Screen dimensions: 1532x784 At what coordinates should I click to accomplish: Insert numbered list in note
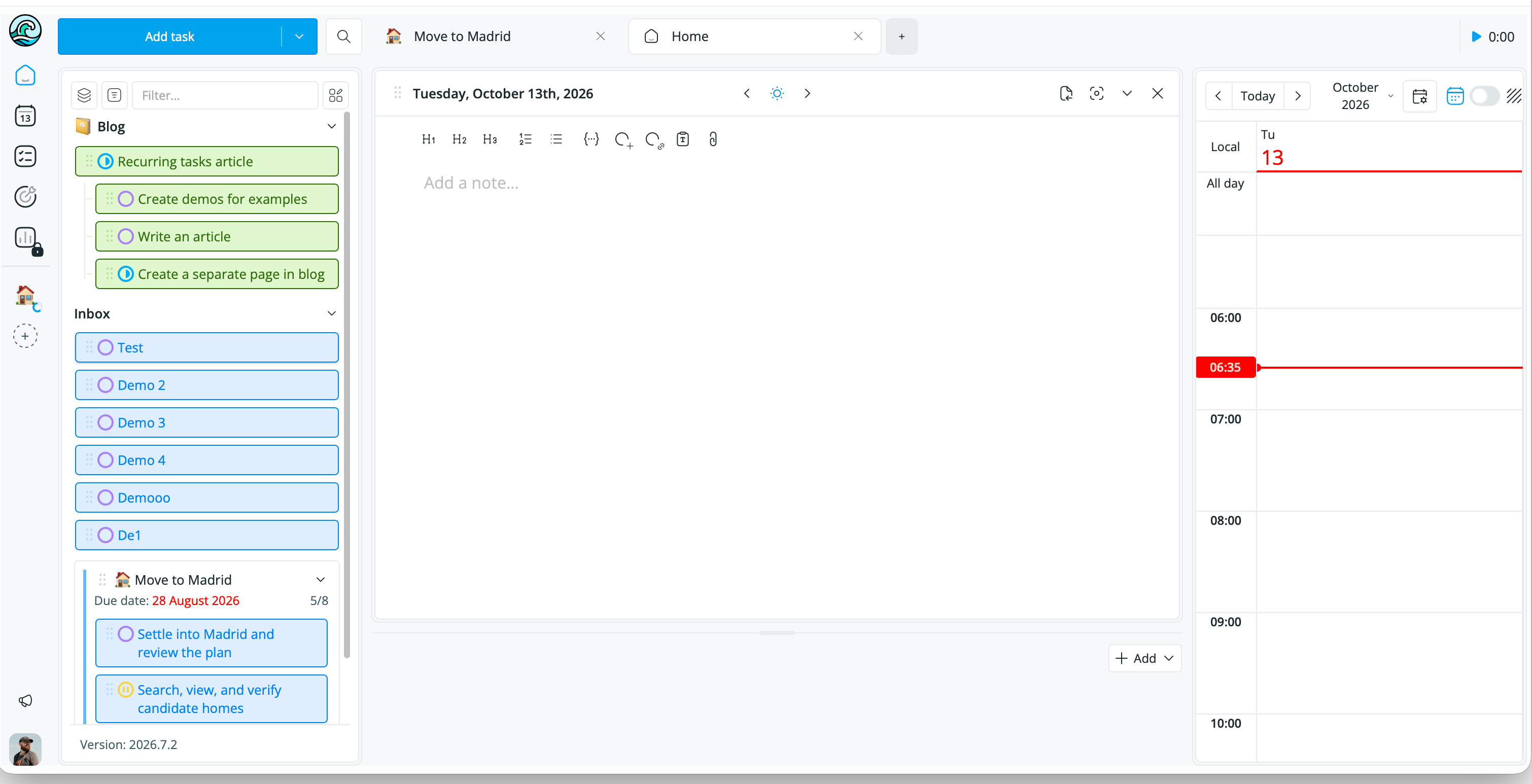[x=525, y=139]
